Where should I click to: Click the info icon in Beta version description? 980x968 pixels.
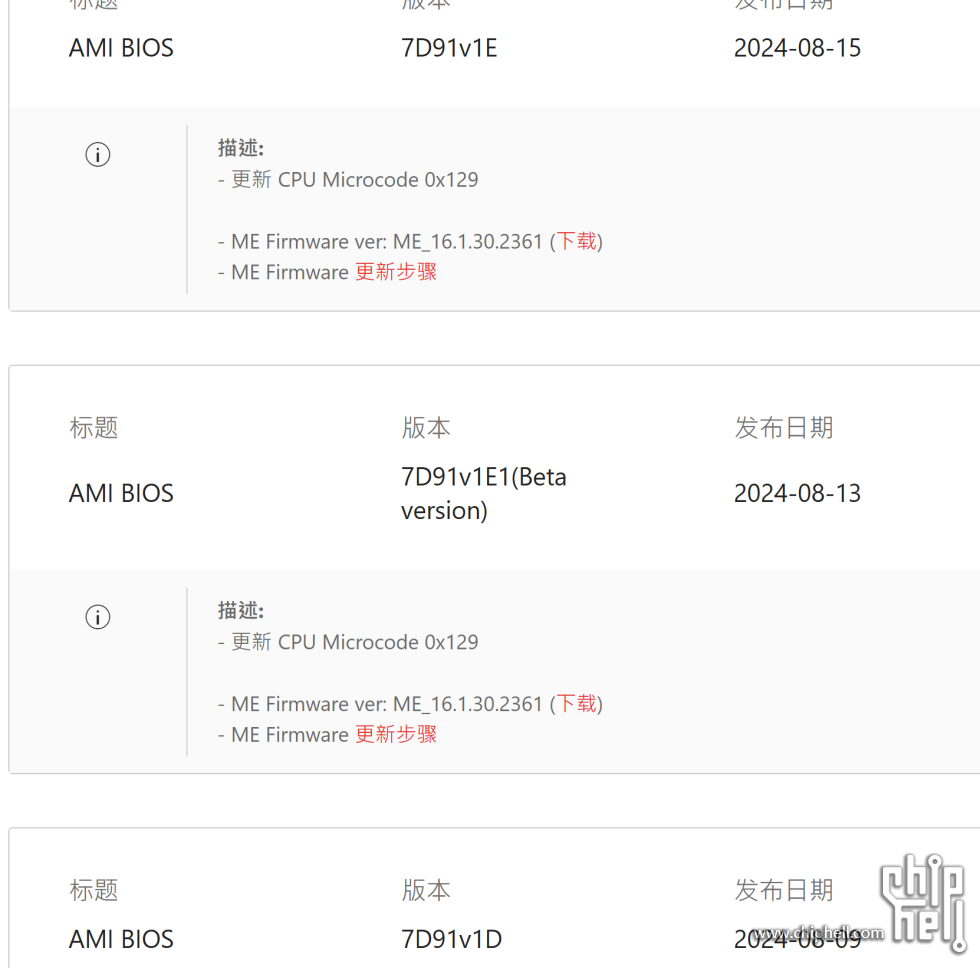click(98, 617)
